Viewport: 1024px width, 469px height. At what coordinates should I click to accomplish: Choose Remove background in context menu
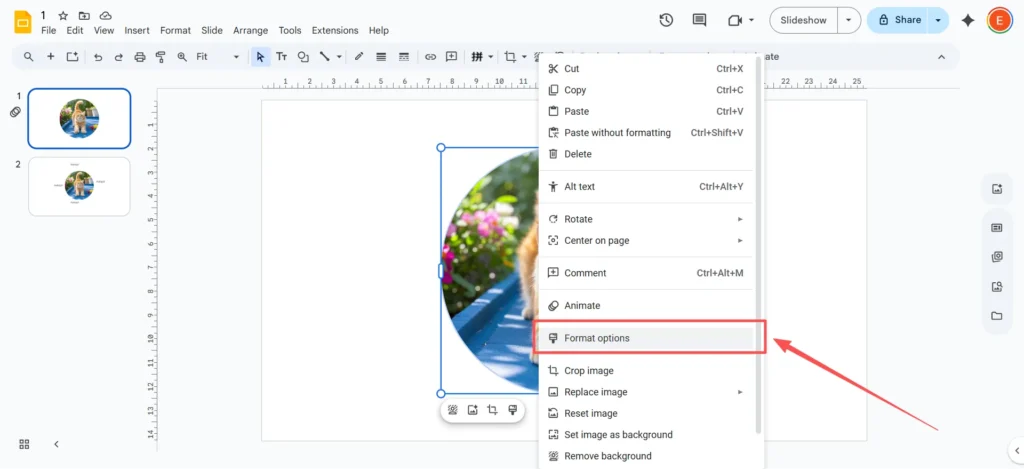(x=646, y=456)
